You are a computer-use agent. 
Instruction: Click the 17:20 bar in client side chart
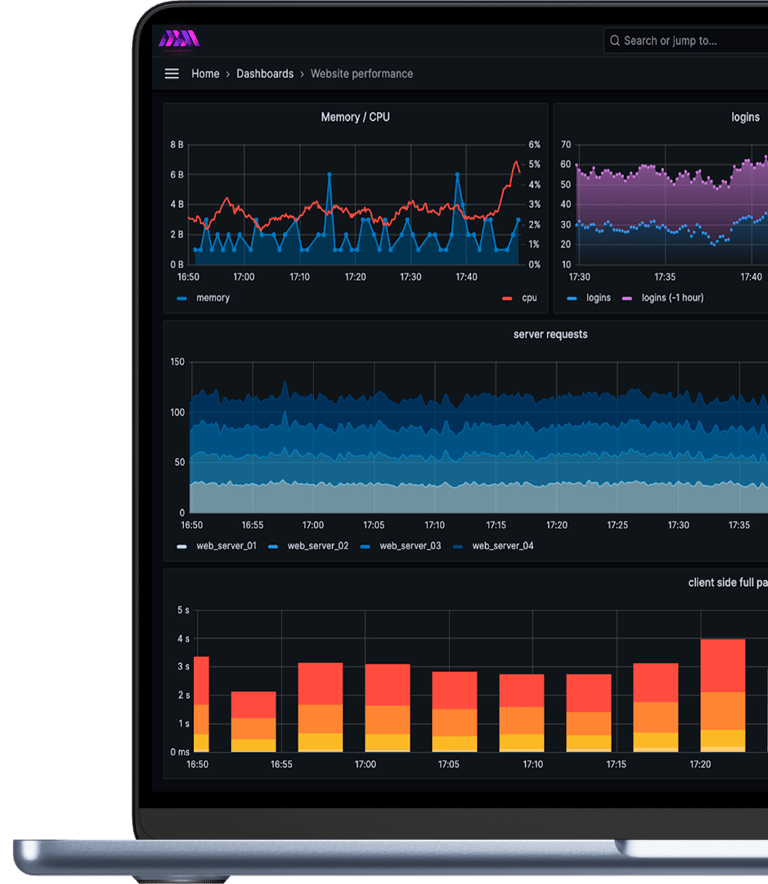(722, 695)
